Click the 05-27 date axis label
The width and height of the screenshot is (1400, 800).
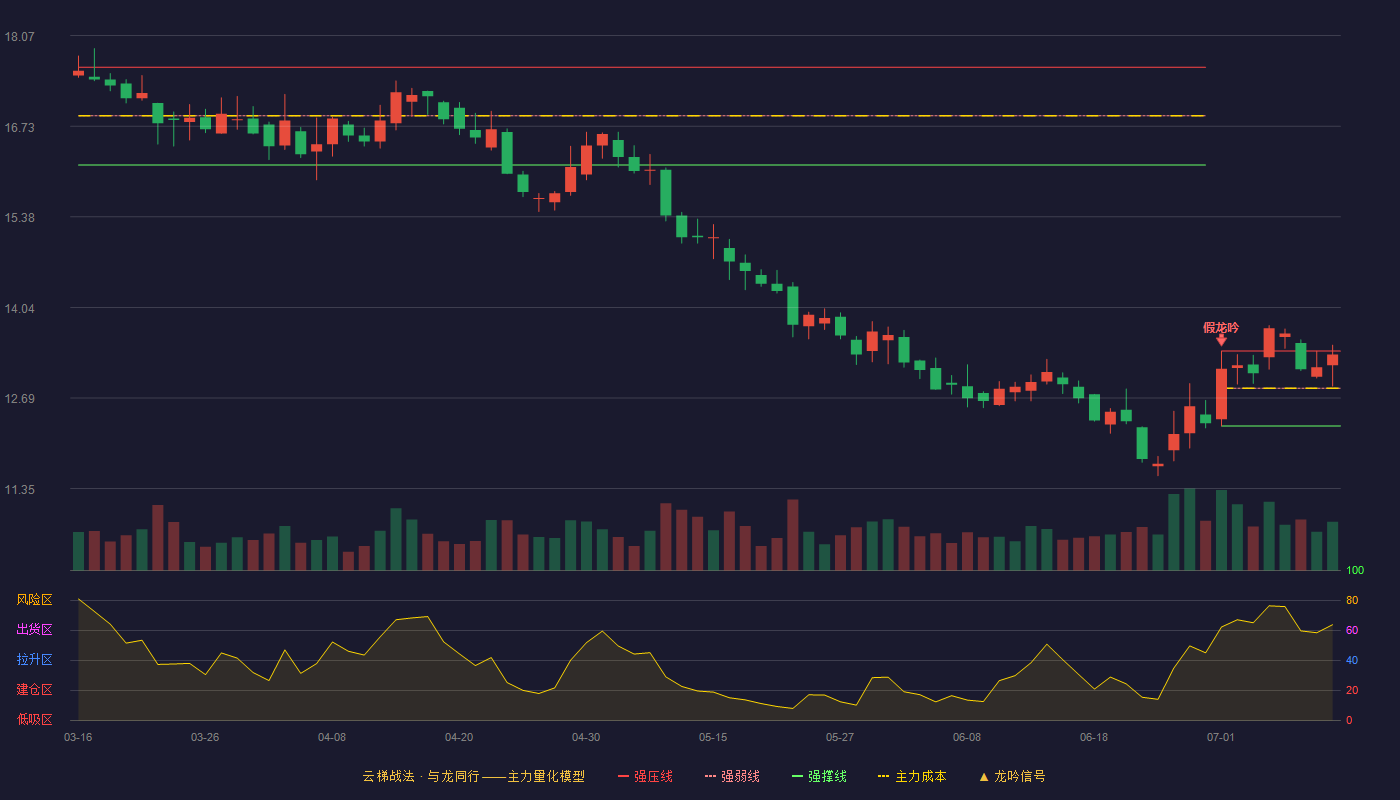(x=840, y=737)
